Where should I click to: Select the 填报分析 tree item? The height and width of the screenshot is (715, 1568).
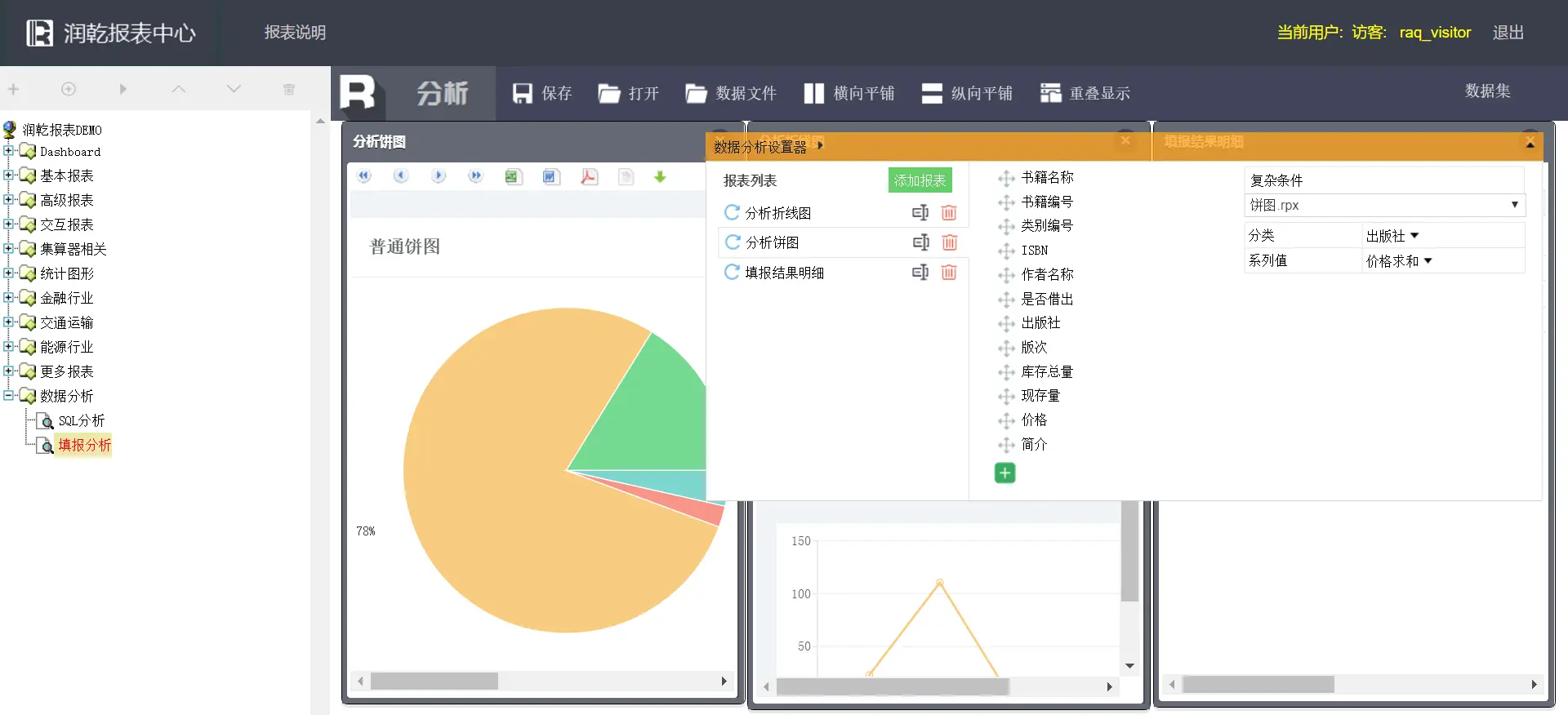click(x=84, y=445)
